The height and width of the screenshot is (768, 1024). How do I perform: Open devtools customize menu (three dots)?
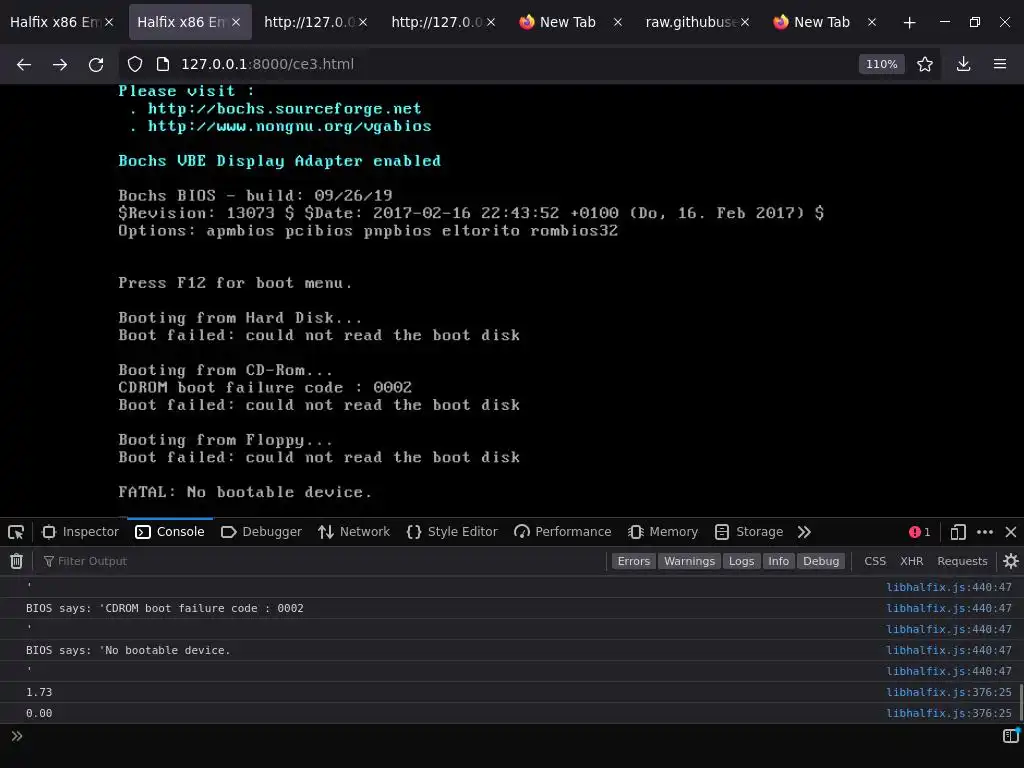point(985,532)
